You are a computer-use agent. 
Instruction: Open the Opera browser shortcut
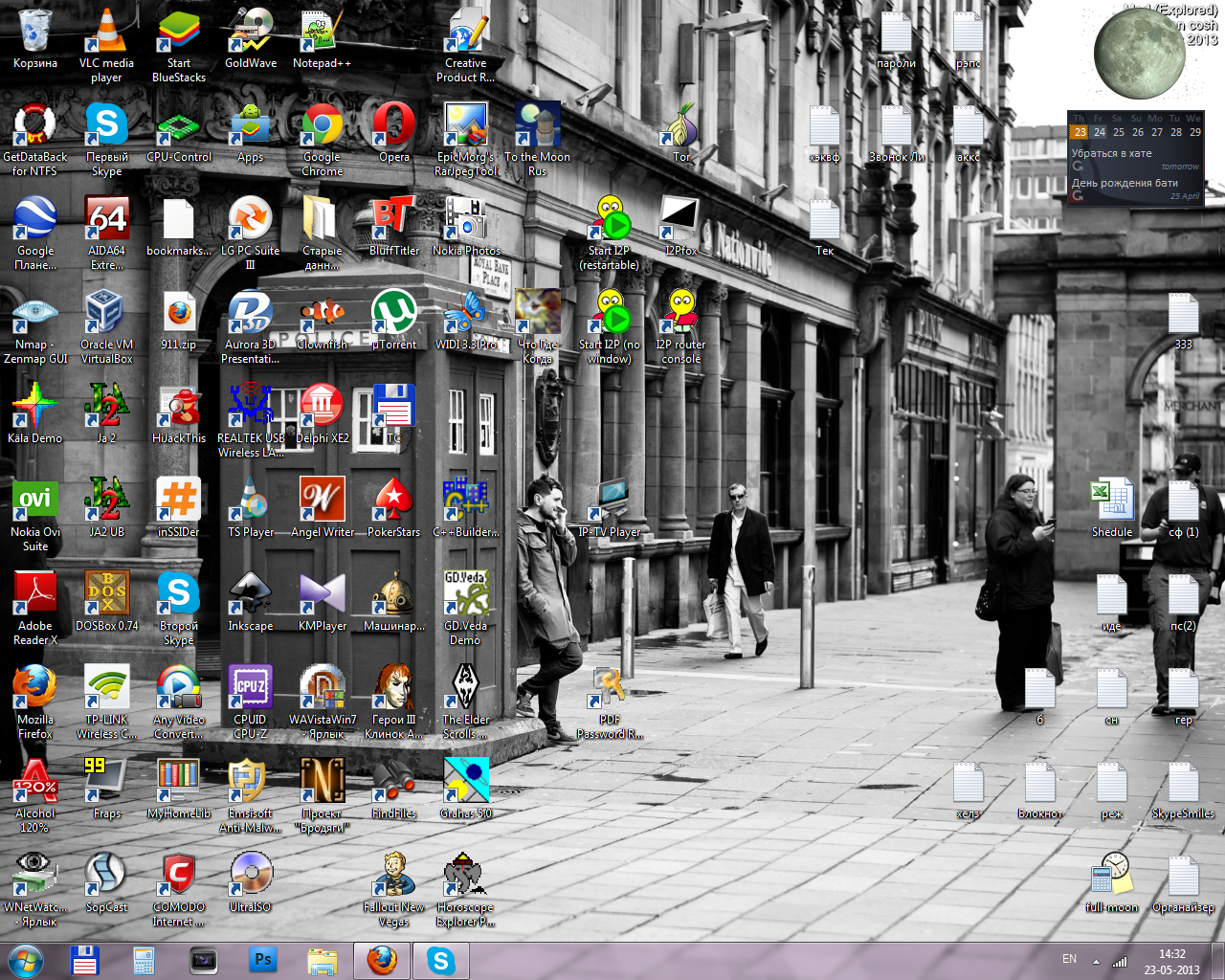(394, 134)
